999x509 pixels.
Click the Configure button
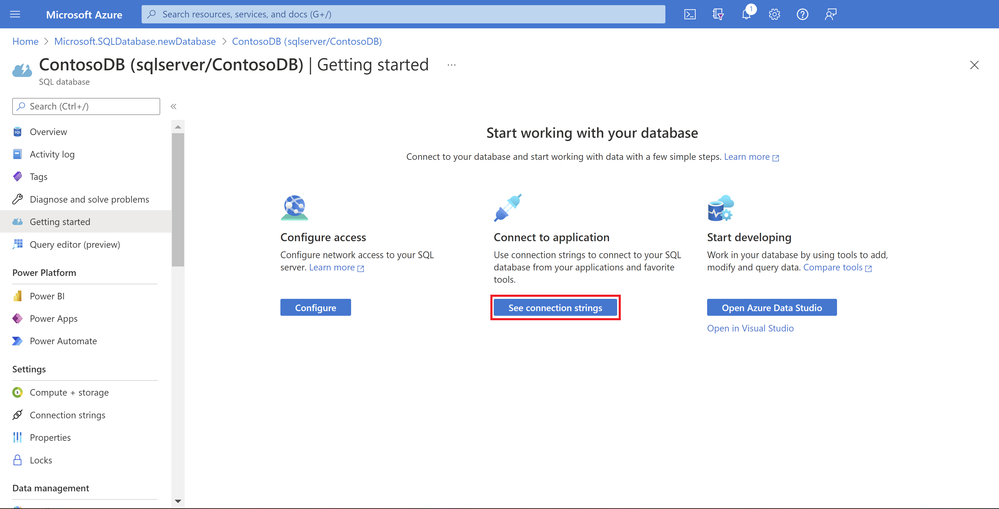pos(315,308)
